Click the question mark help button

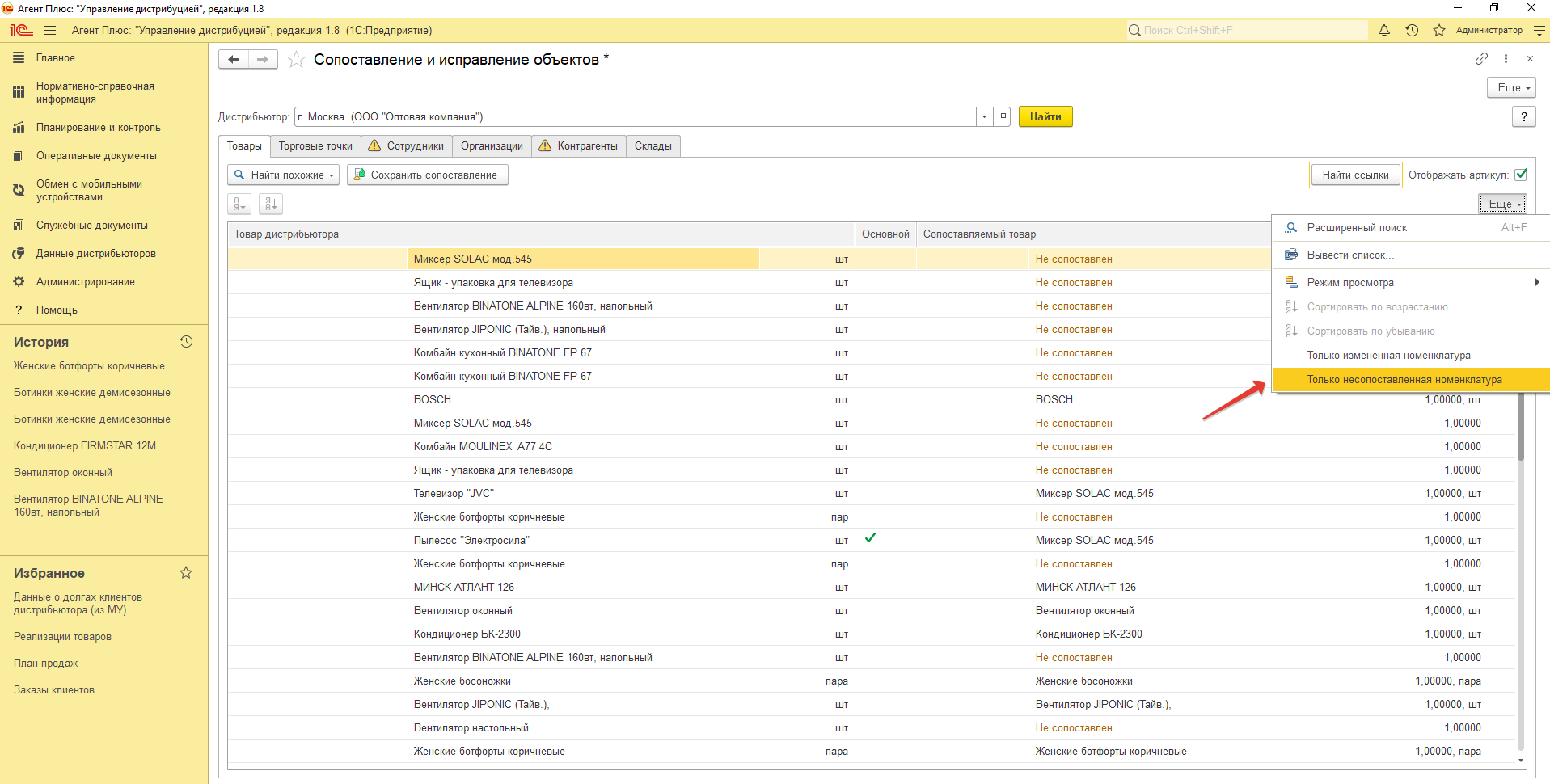click(x=1524, y=116)
